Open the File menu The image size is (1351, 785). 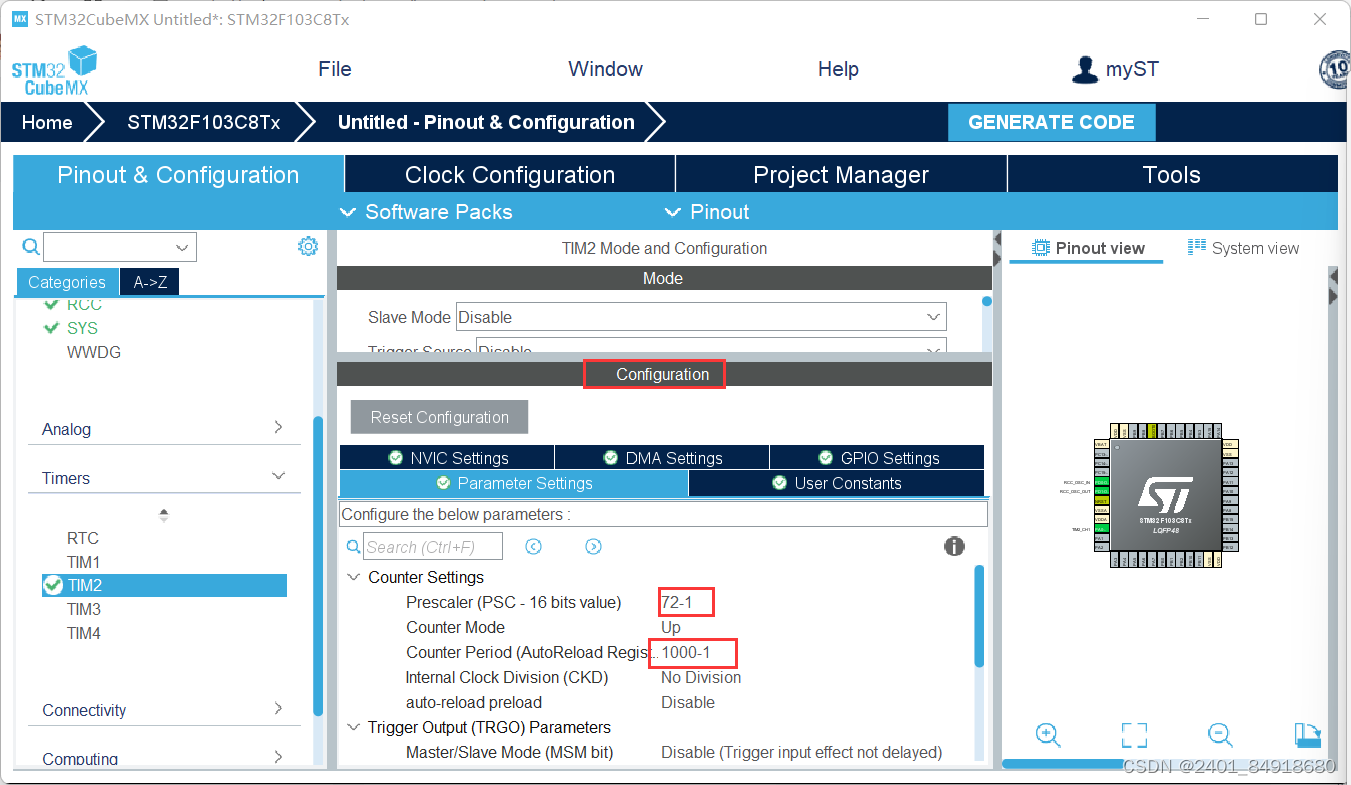pos(335,69)
